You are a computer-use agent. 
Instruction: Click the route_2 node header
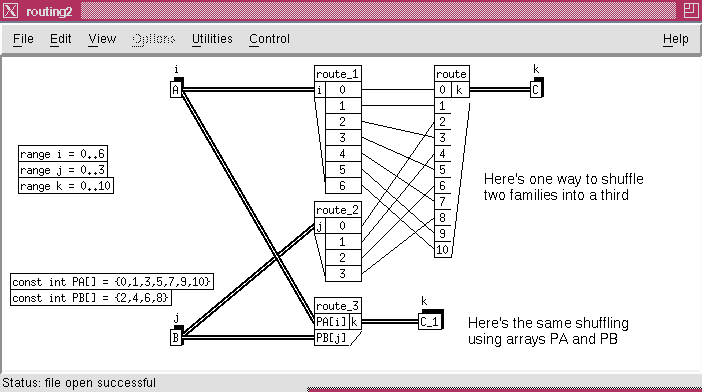tap(338, 210)
